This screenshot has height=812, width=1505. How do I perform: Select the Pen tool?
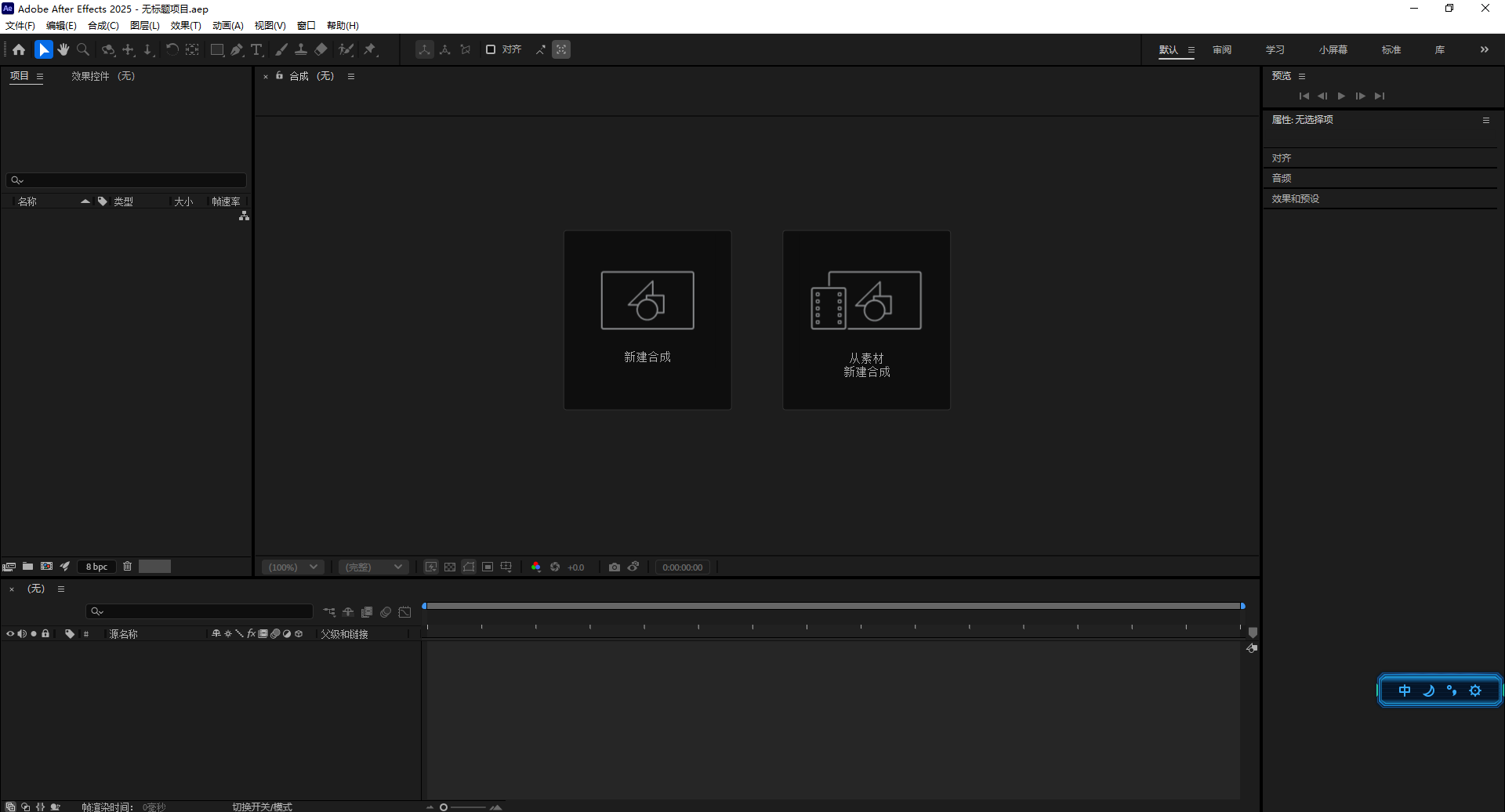pos(237,49)
